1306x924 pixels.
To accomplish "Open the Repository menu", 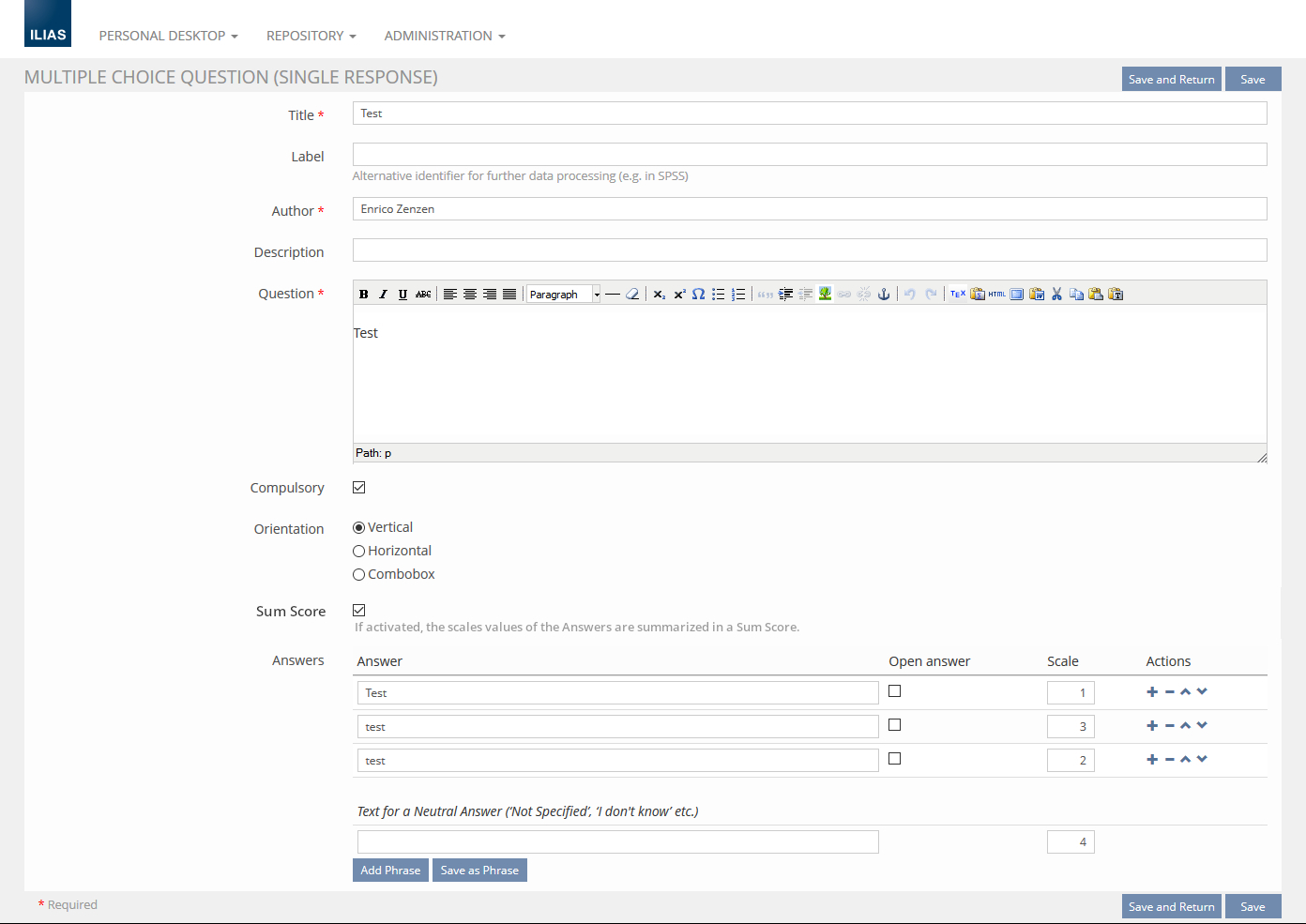I will point(311,36).
